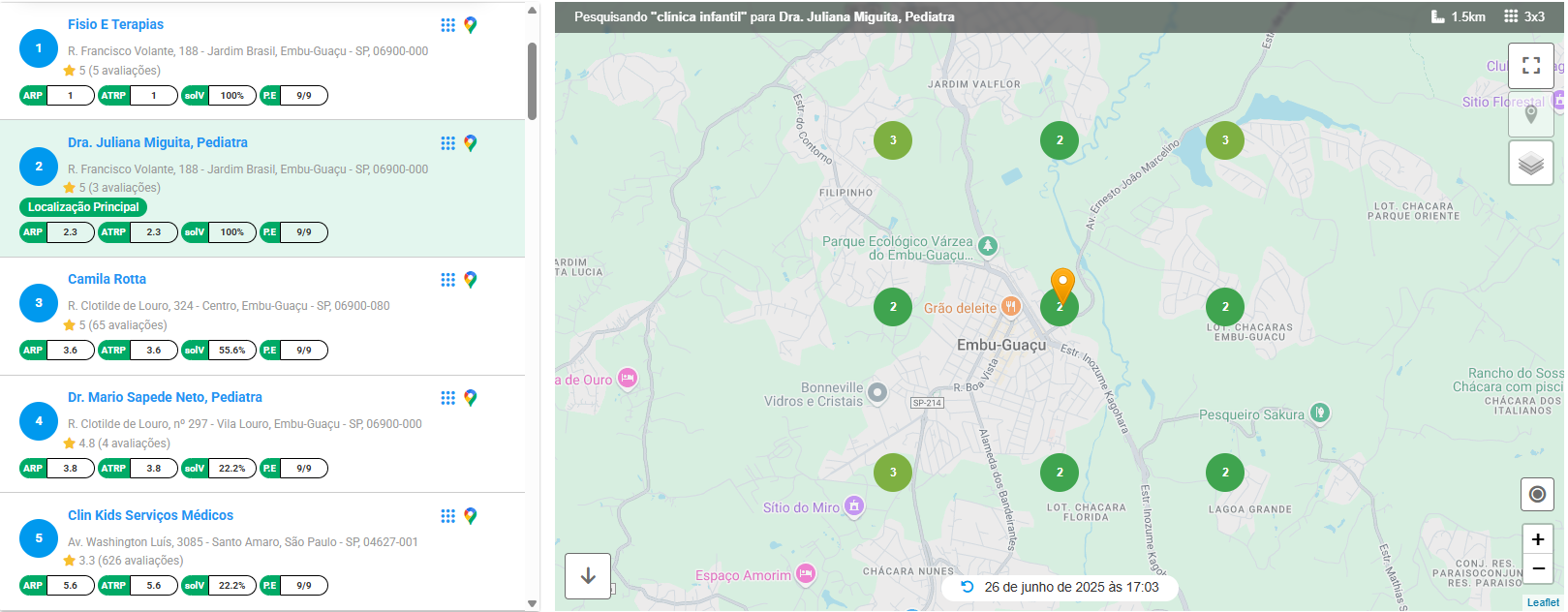Open the Camila Rotta listing title

click(x=107, y=279)
